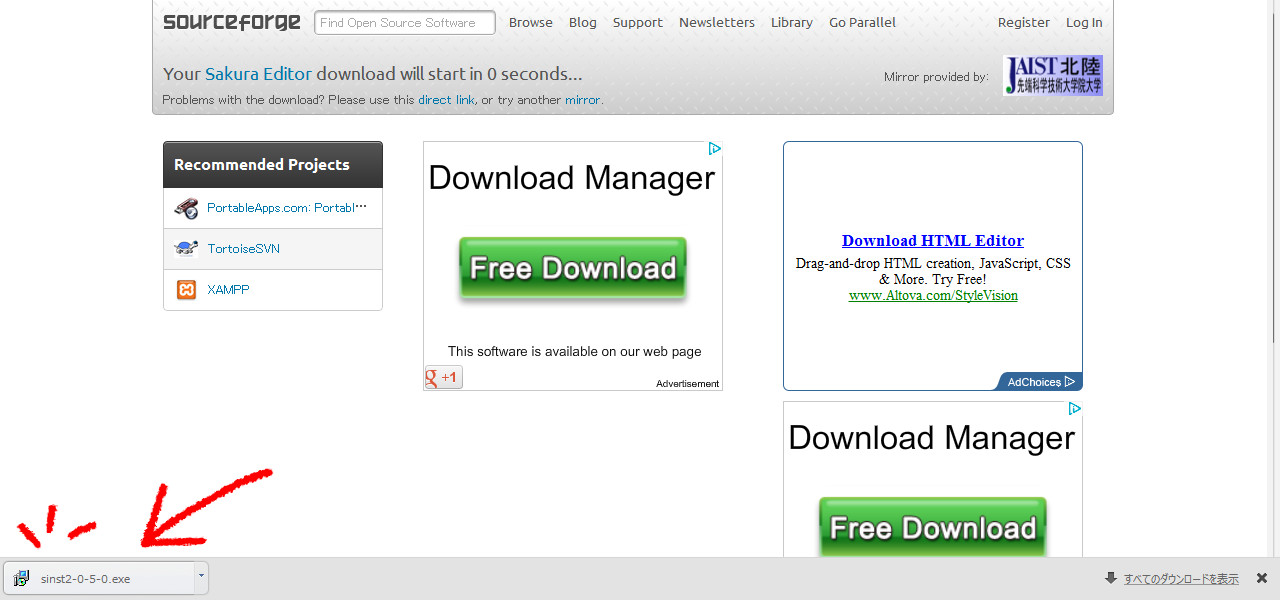Click the 'Mirror provided by:' label
Image resolution: width=1280 pixels, height=600 pixels.
point(936,77)
